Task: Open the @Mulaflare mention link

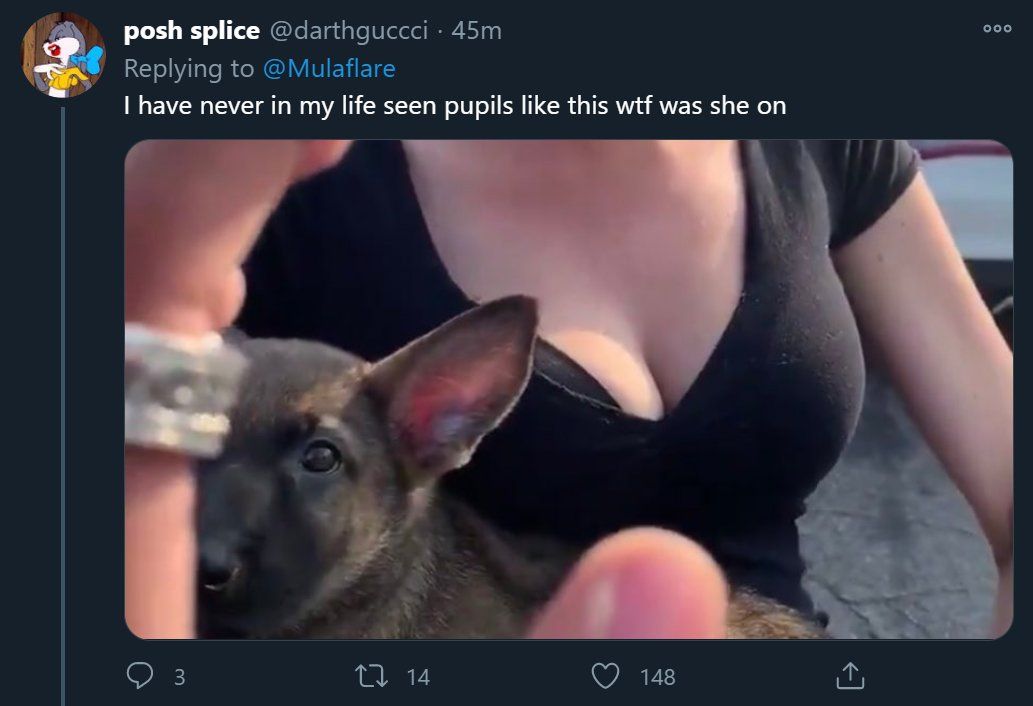Action: (x=329, y=68)
